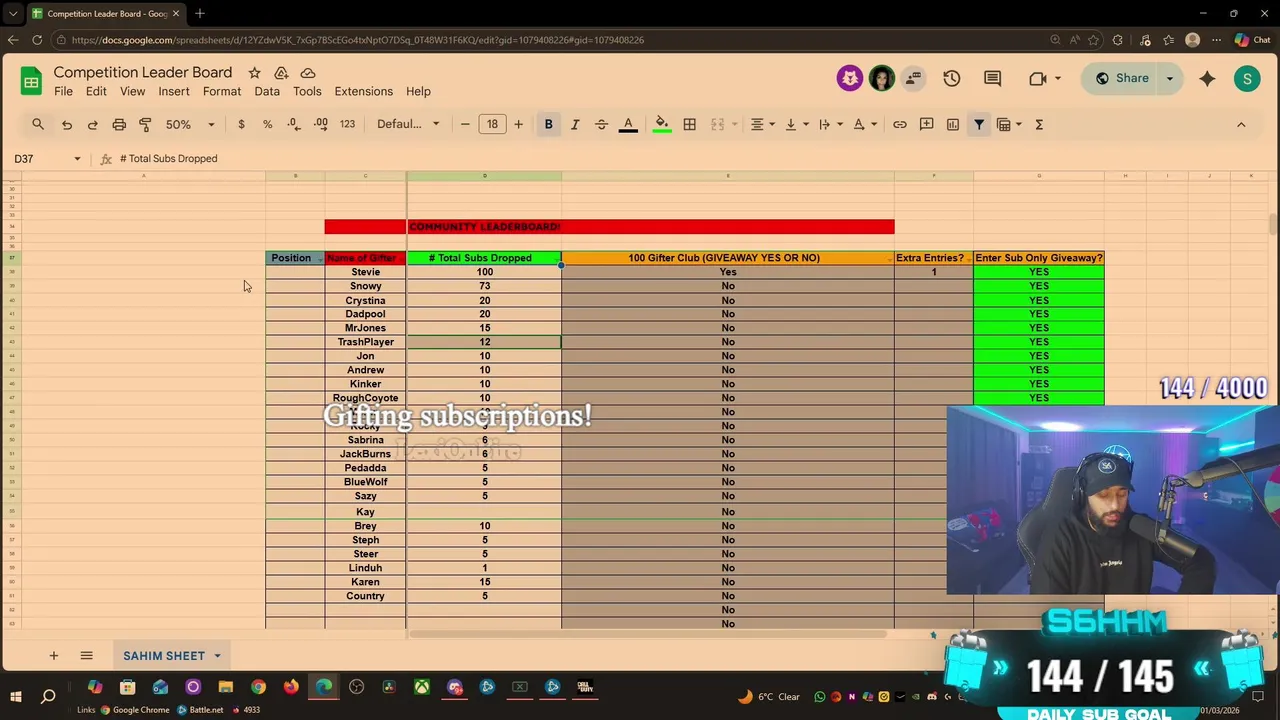Screen dimensions: 1280x720
Task: Click the formula bar text
Action: (x=168, y=158)
